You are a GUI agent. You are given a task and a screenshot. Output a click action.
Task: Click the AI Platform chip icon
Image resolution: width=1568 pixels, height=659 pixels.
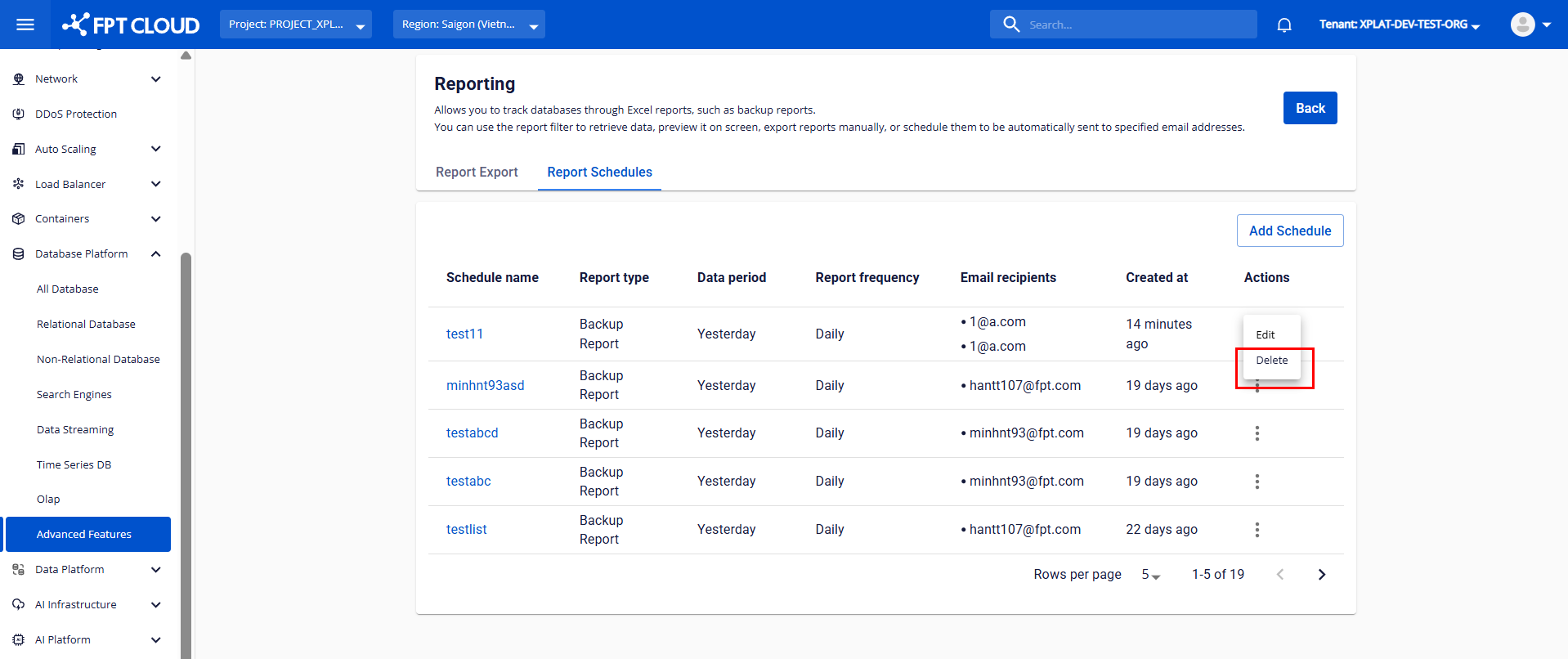click(x=19, y=640)
